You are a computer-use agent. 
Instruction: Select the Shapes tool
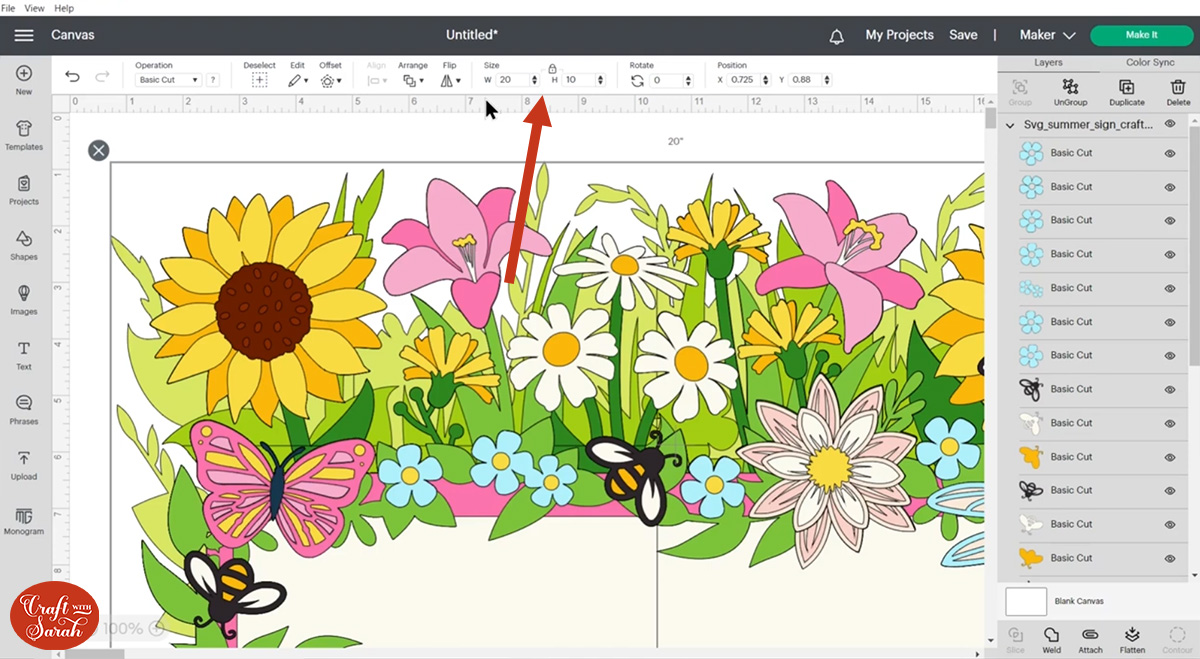pos(24,244)
